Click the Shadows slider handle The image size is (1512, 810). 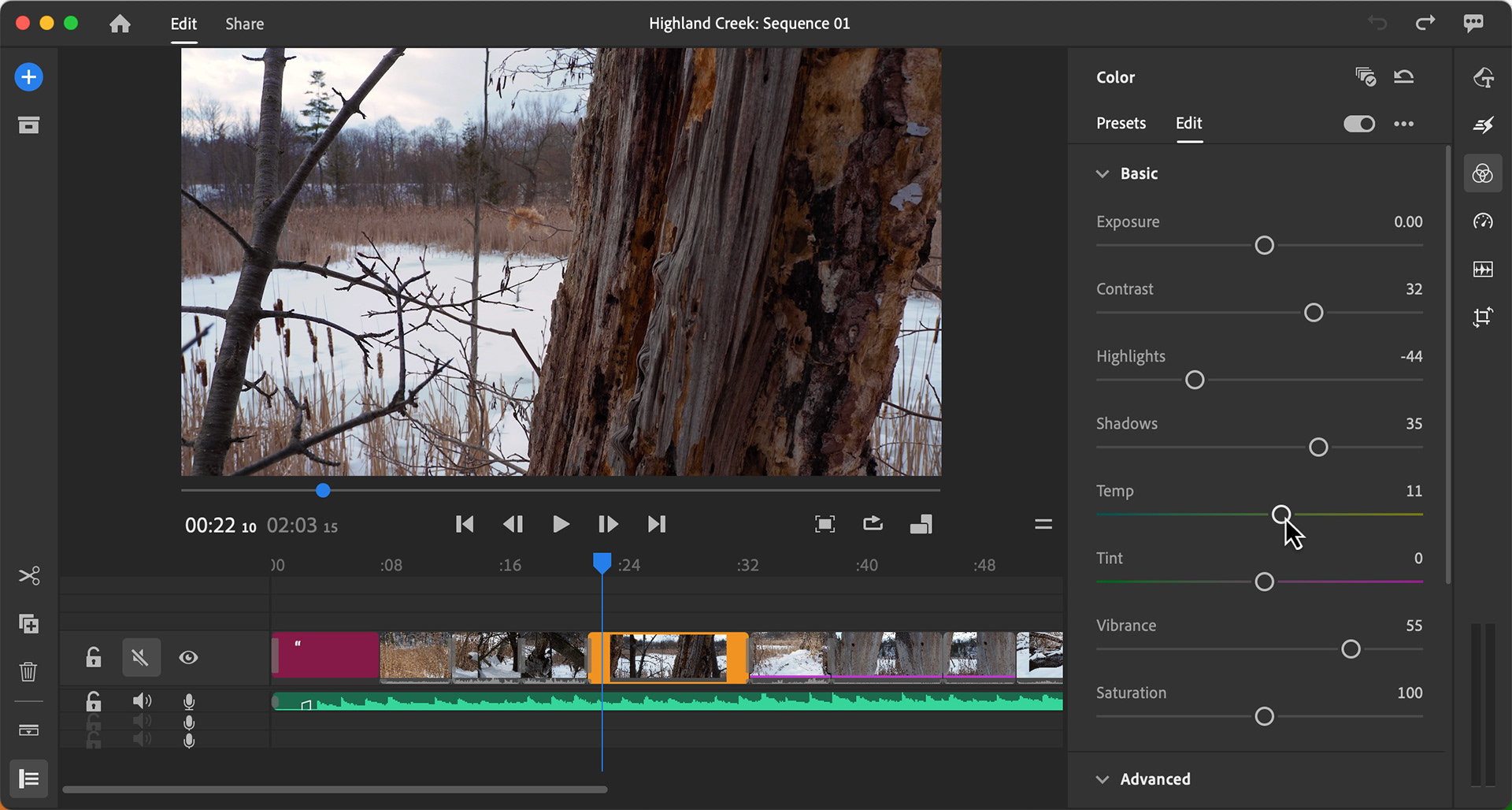point(1318,448)
